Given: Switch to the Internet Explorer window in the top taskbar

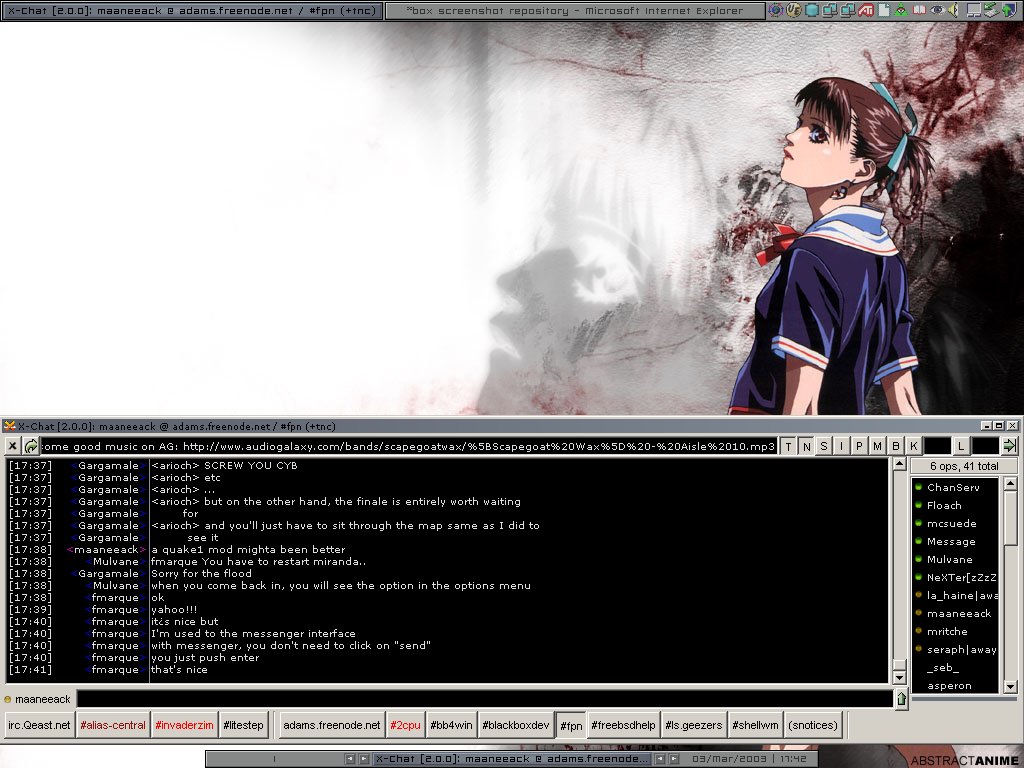Looking at the screenshot, I should (575, 10).
